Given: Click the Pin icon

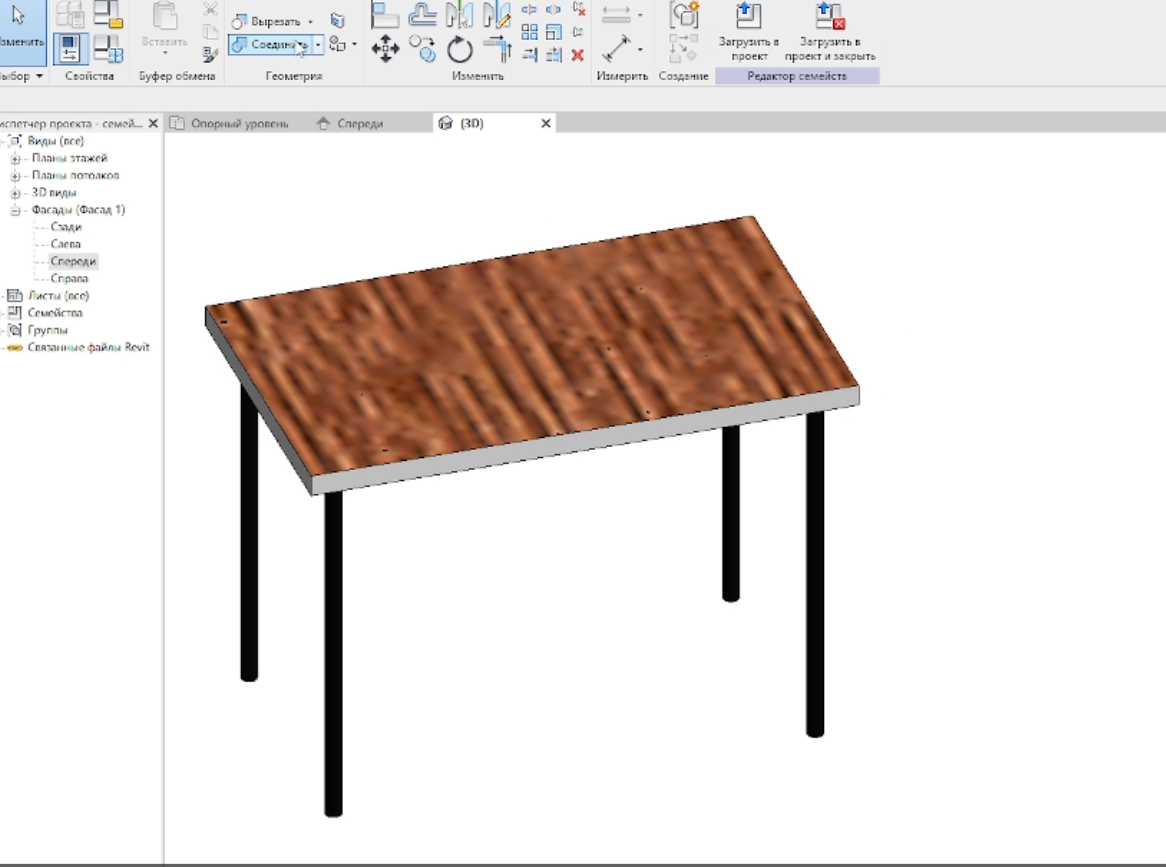Looking at the screenshot, I should tap(579, 32).
